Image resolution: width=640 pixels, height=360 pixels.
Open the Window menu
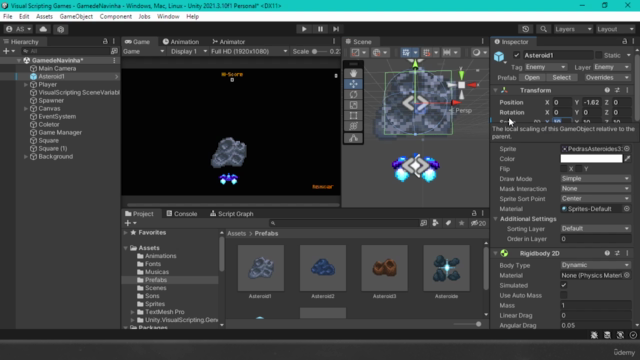[168, 16]
